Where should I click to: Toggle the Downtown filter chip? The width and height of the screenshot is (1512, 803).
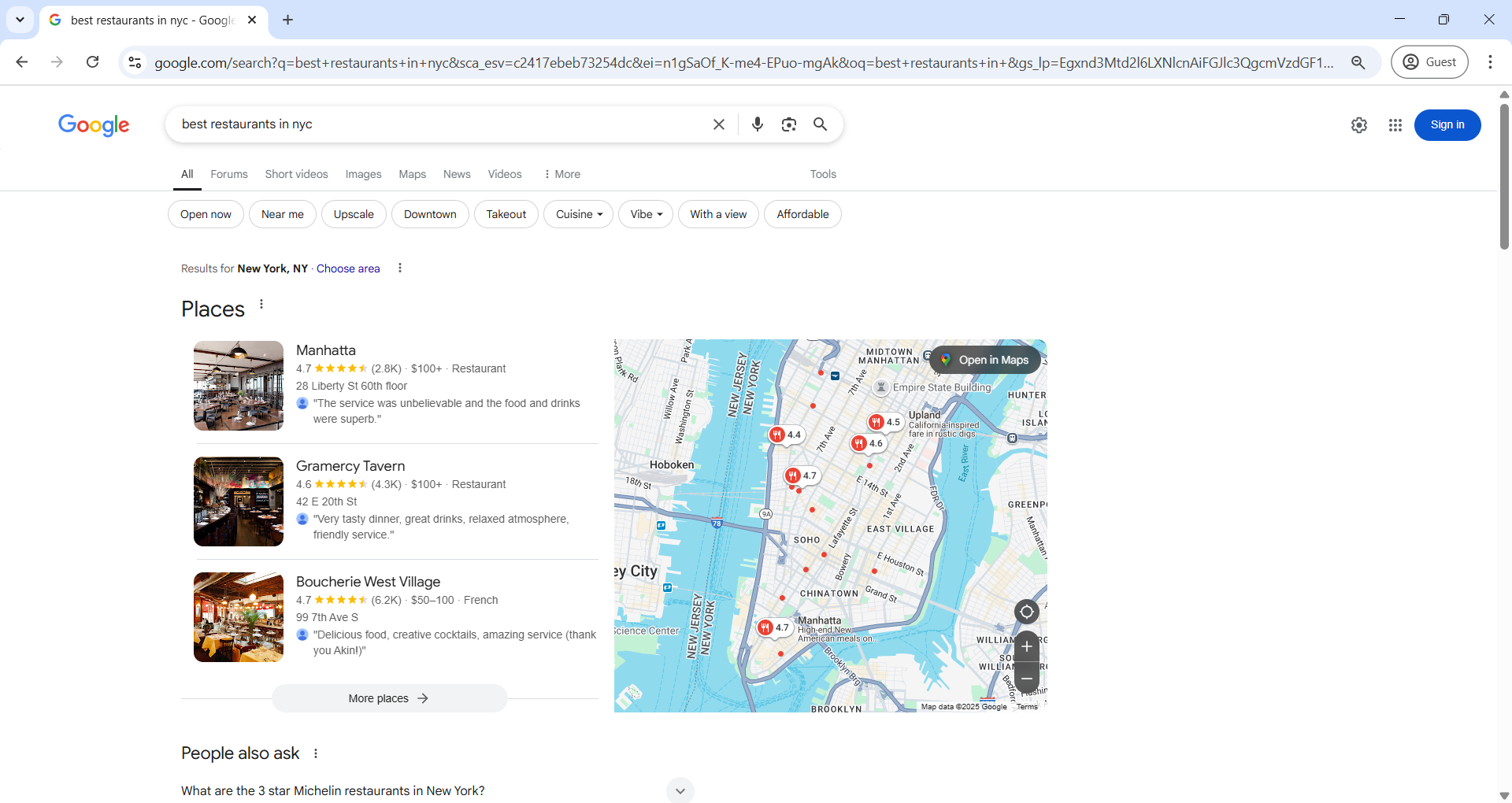coord(430,214)
